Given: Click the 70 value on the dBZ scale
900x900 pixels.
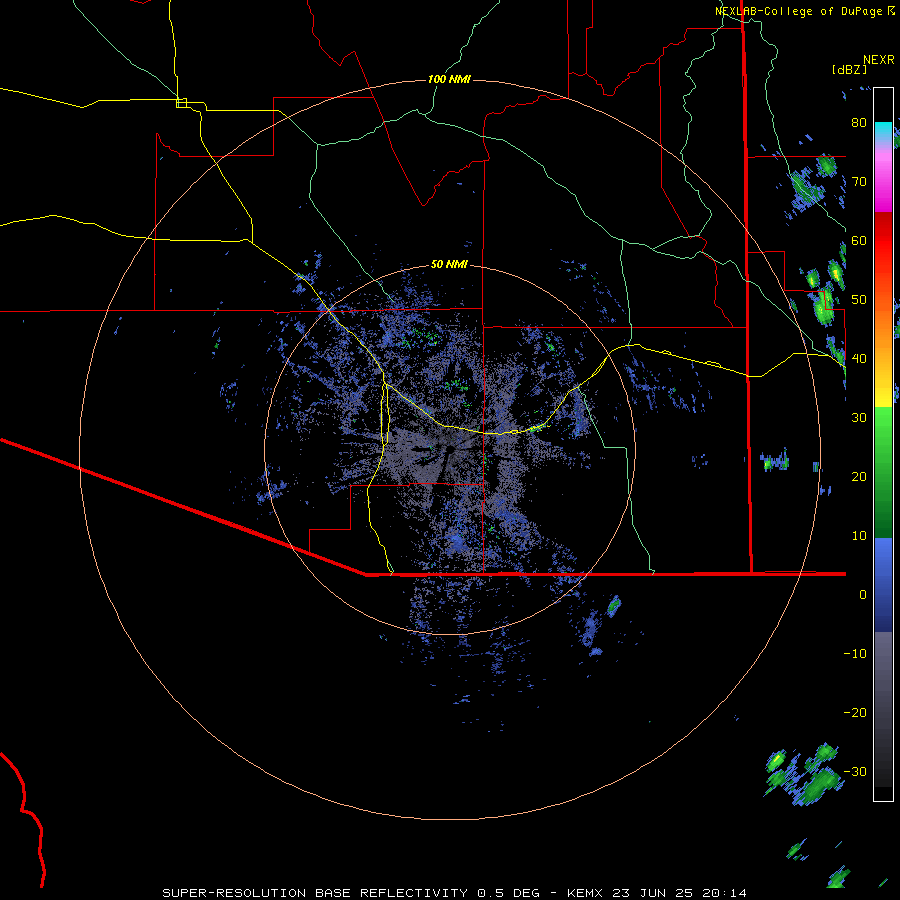Looking at the screenshot, I should [x=859, y=182].
